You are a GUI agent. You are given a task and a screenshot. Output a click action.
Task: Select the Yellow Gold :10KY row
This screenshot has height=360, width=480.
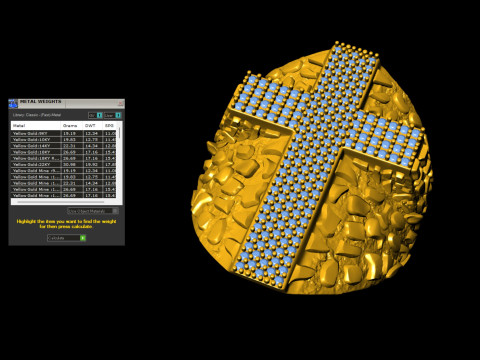[64, 140]
